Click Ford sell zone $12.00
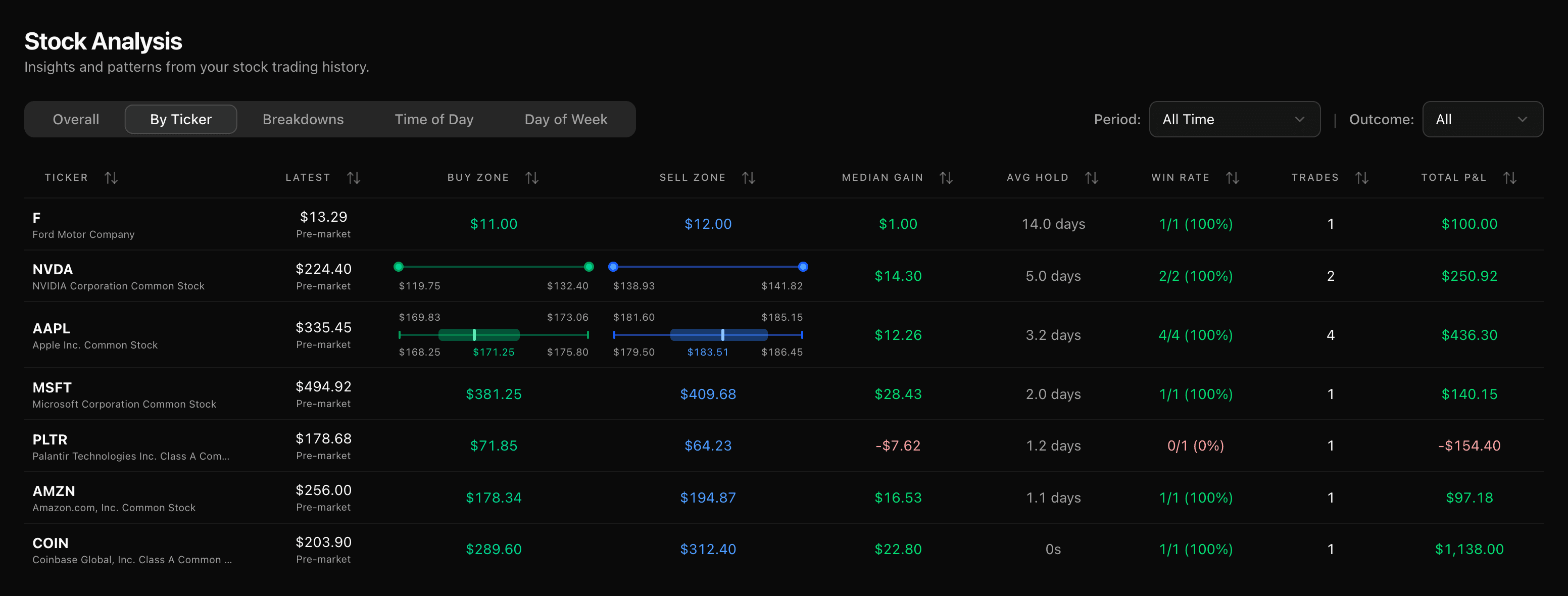Screen dimensions: 1568x596 coord(708,224)
